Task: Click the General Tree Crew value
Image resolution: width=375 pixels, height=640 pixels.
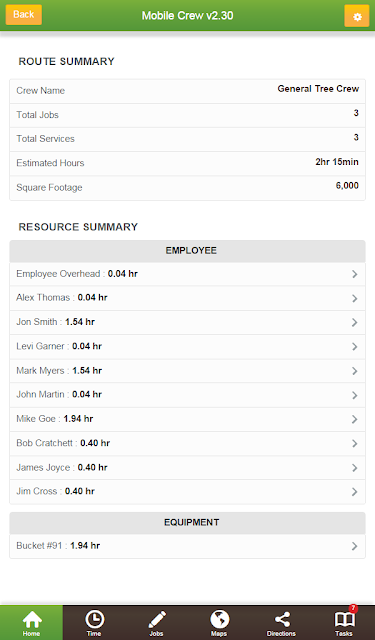Action: [318, 89]
